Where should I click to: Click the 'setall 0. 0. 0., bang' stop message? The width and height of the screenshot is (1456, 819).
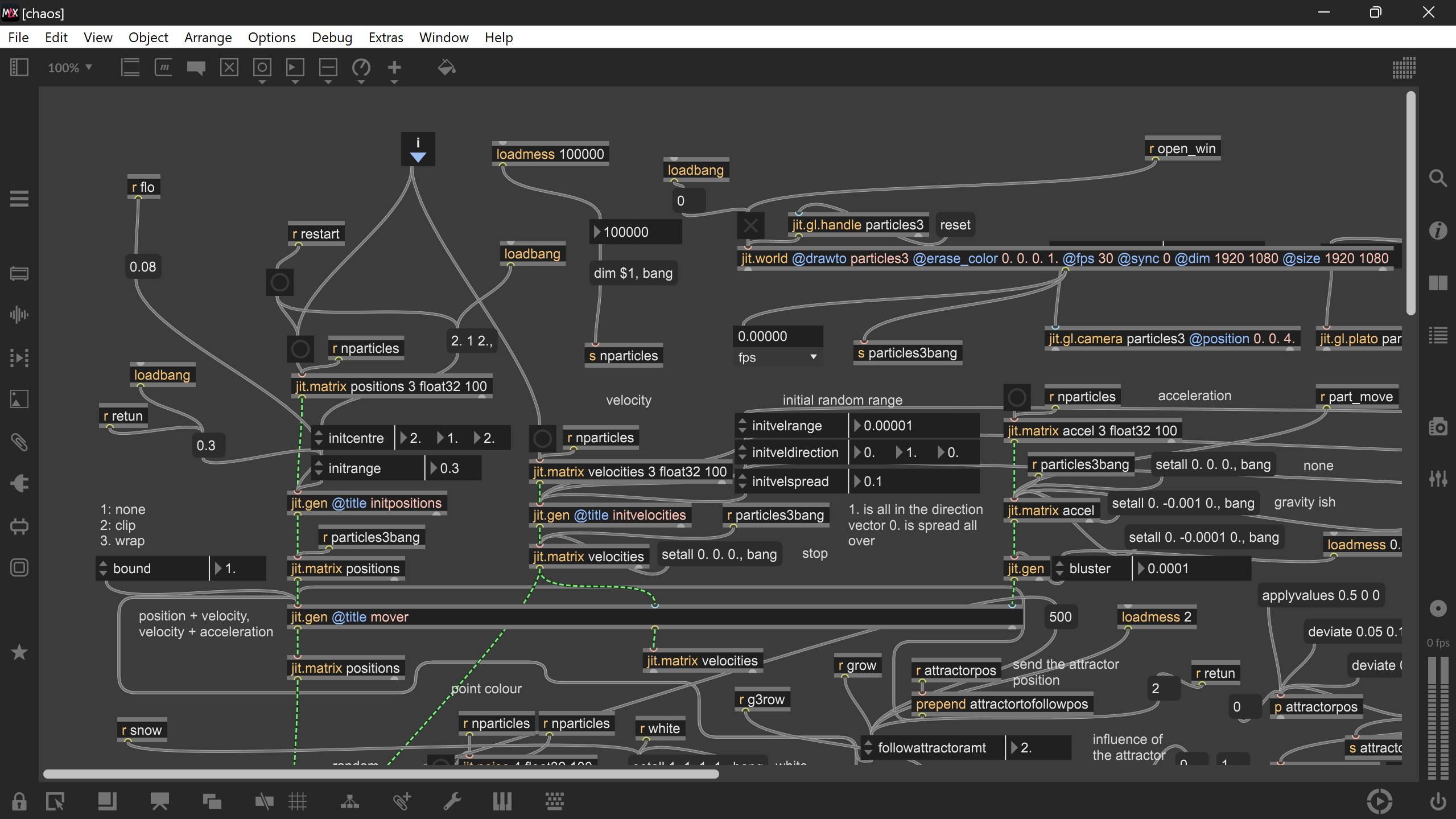(719, 554)
